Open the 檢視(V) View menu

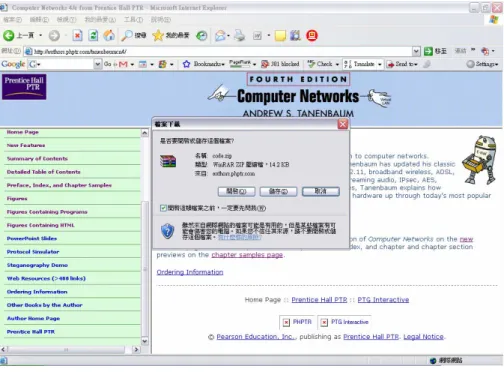(66, 20)
